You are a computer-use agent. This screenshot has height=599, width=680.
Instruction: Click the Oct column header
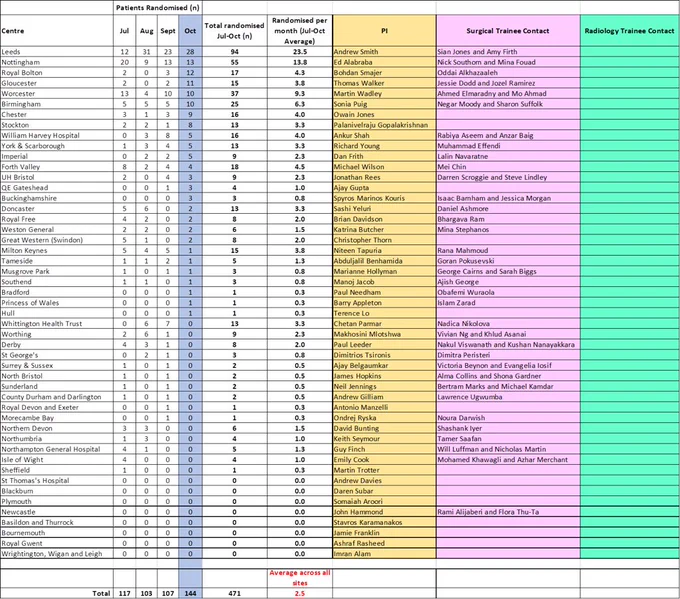[x=190, y=31]
